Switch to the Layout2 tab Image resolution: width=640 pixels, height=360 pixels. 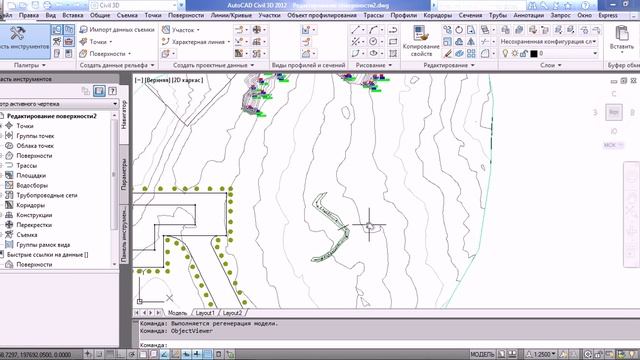(232, 313)
